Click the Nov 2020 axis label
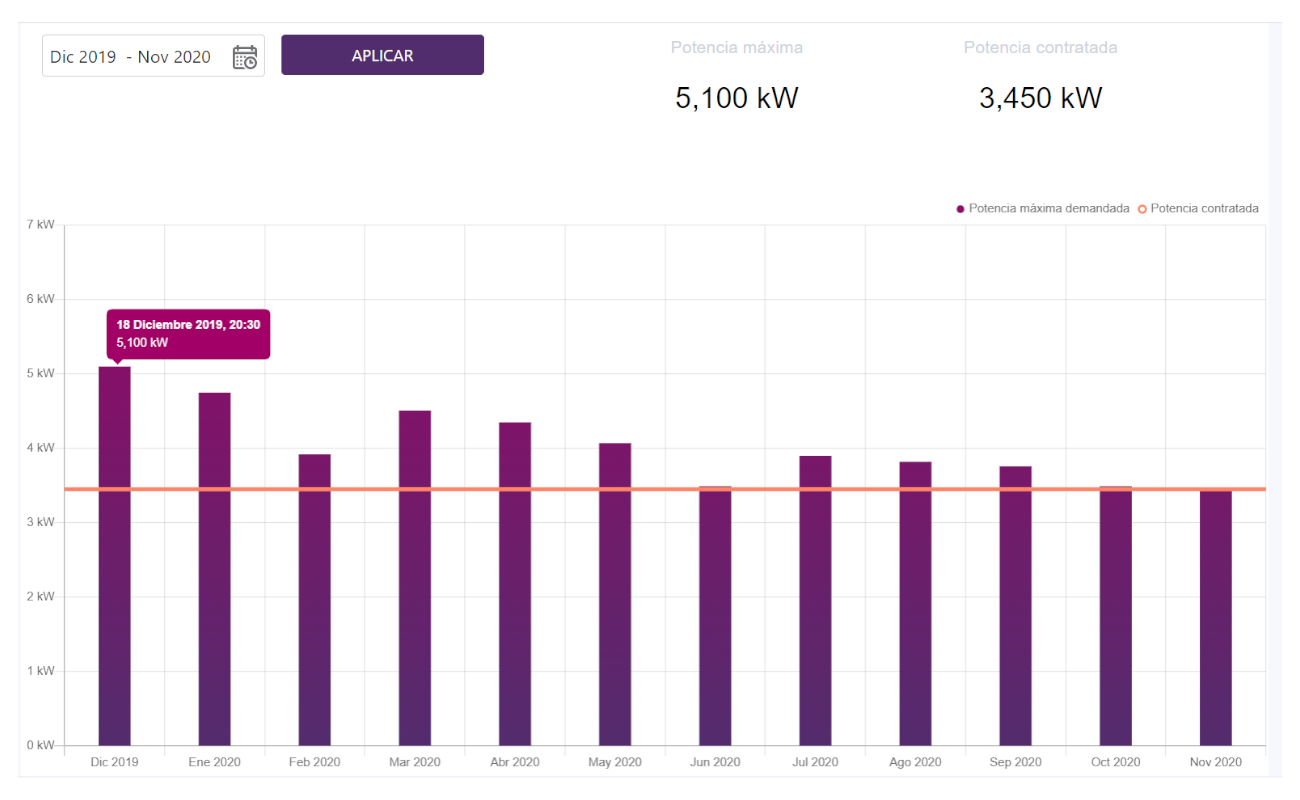The width and height of the screenshot is (1300, 800). [1216, 762]
